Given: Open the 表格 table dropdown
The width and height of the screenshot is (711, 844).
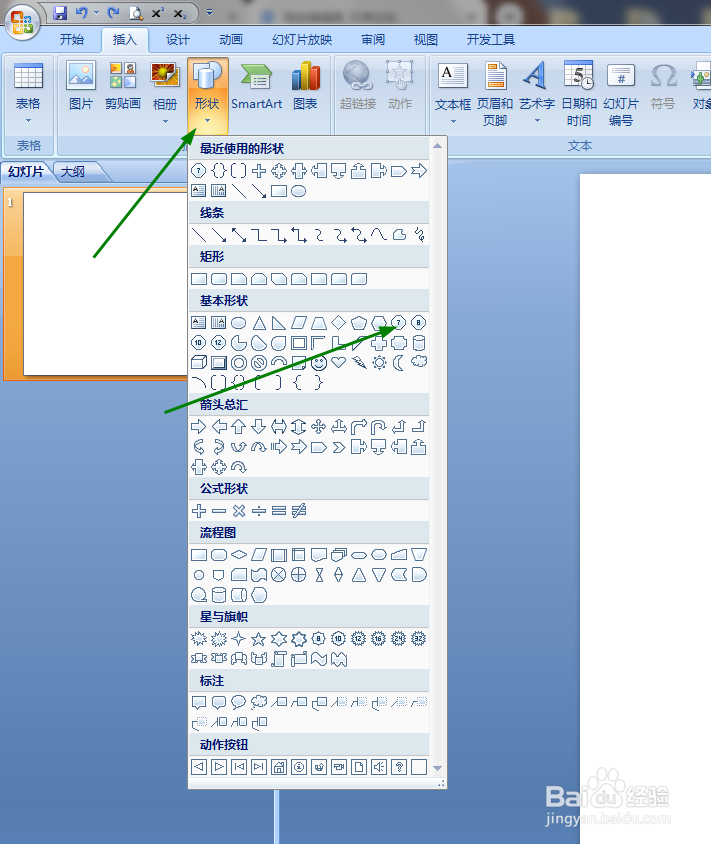Looking at the screenshot, I should click(x=28, y=94).
